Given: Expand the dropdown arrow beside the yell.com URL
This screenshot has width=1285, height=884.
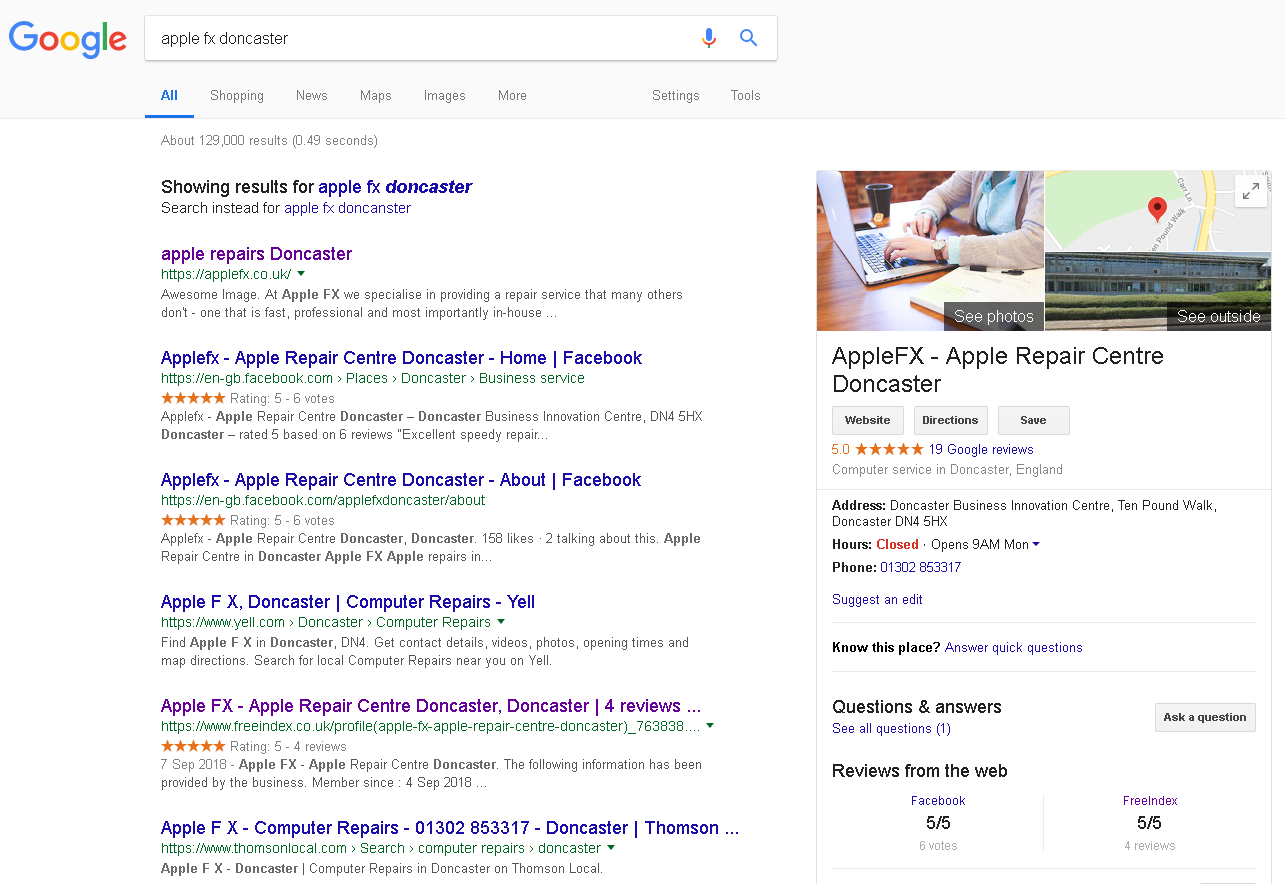Looking at the screenshot, I should pos(500,622).
